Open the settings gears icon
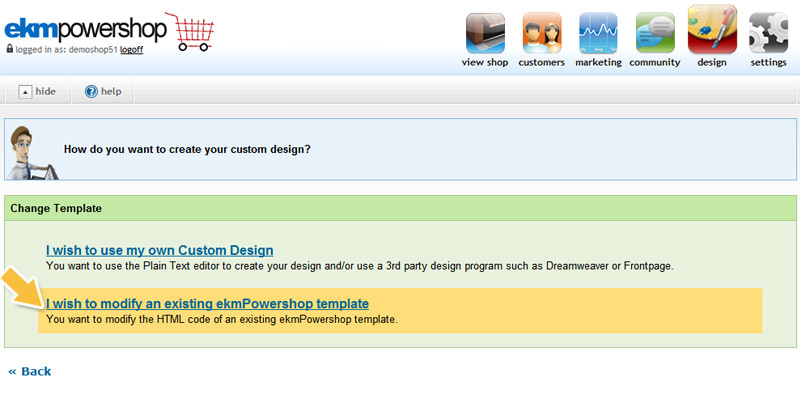Viewport: 800px width, 395px height. [x=768, y=33]
